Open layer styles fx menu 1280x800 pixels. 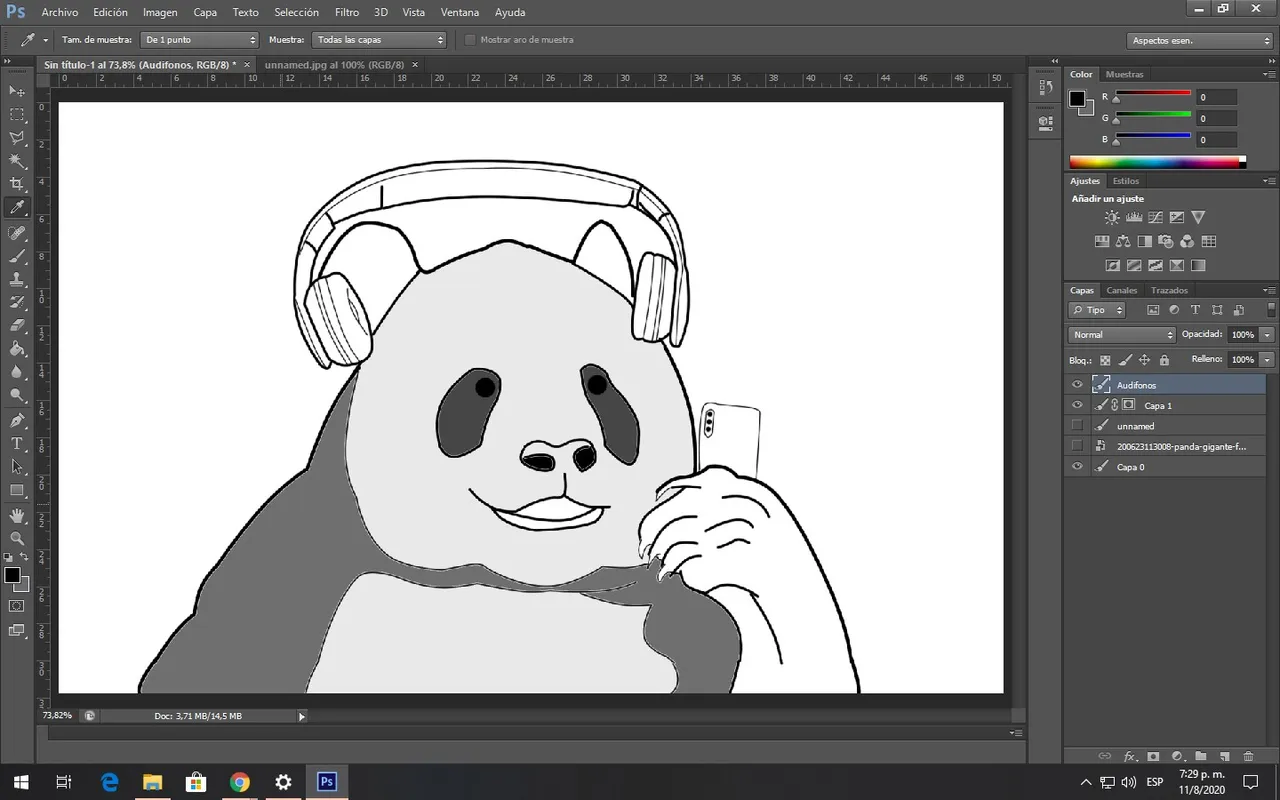pyautogui.click(x=1130, y=757)
